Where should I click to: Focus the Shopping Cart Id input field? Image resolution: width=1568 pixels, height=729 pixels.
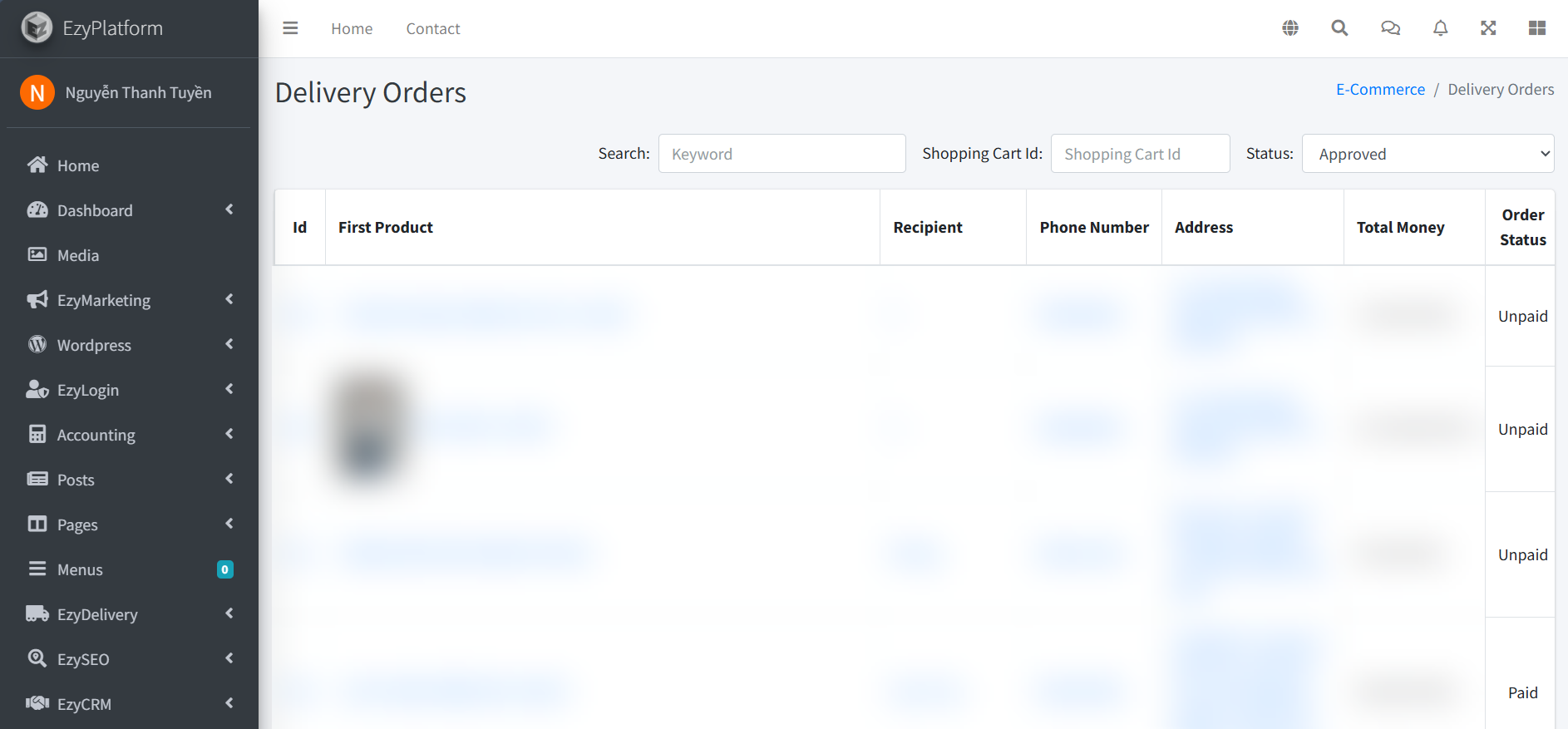click(x=1141, y=154)
